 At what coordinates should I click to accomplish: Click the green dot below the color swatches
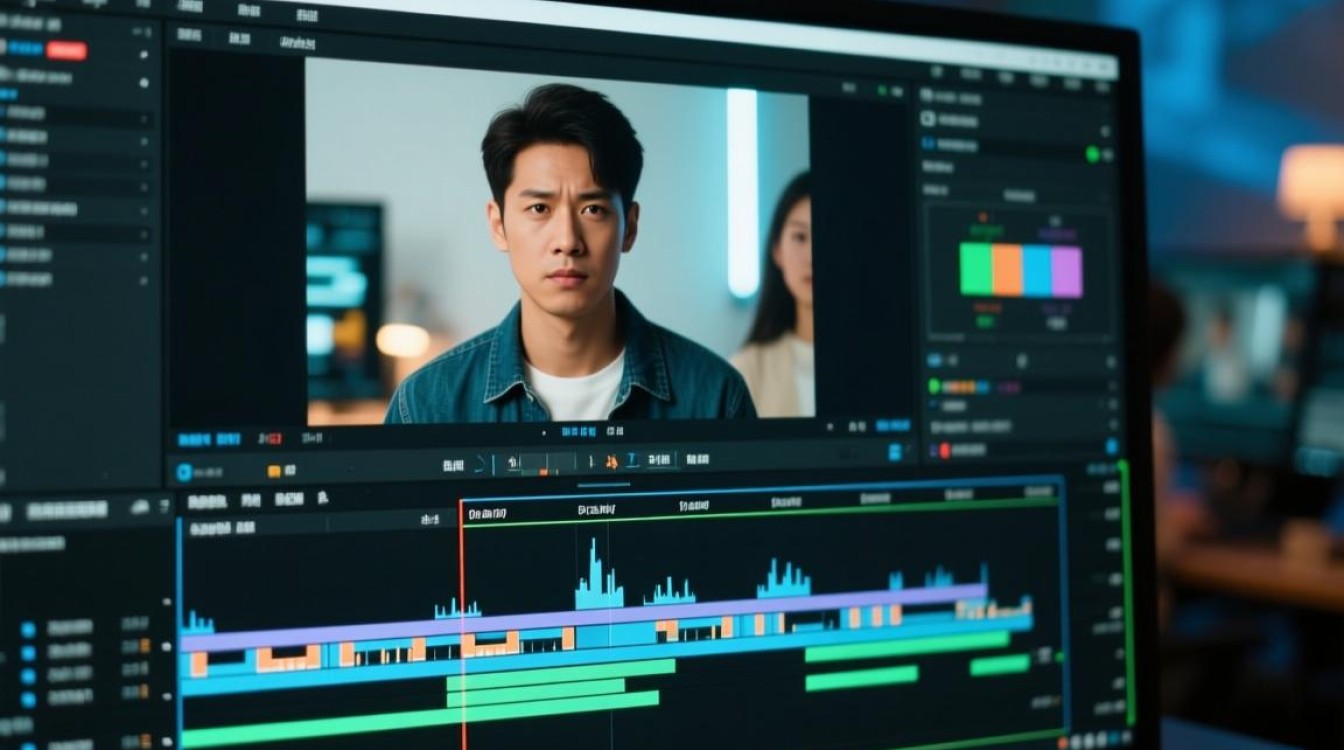[x=934, y=386]
